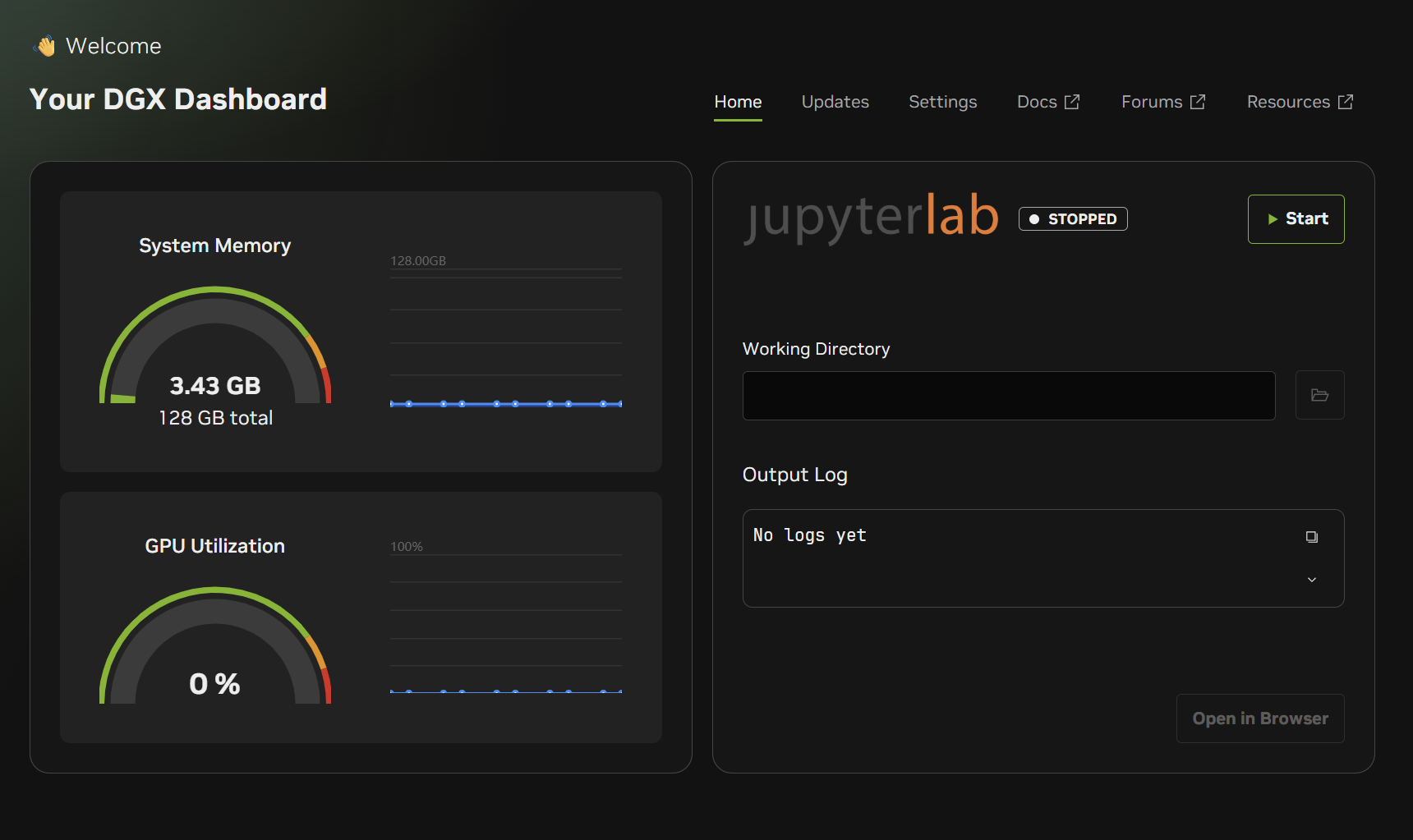Click the waving hand Welcome icon
1413x840 pixels.
46,46
